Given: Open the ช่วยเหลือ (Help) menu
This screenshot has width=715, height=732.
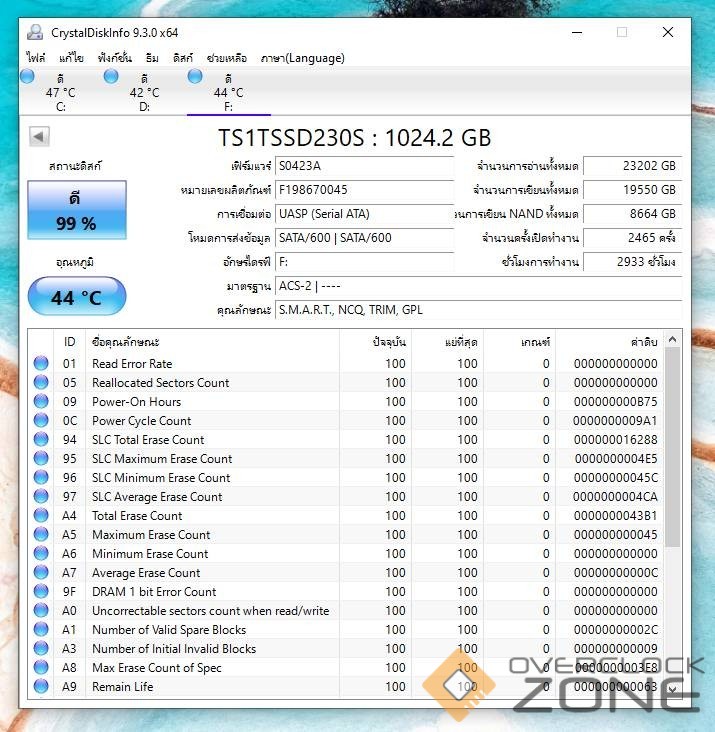Looking at the screenshot, I should [x=227, y=58].
